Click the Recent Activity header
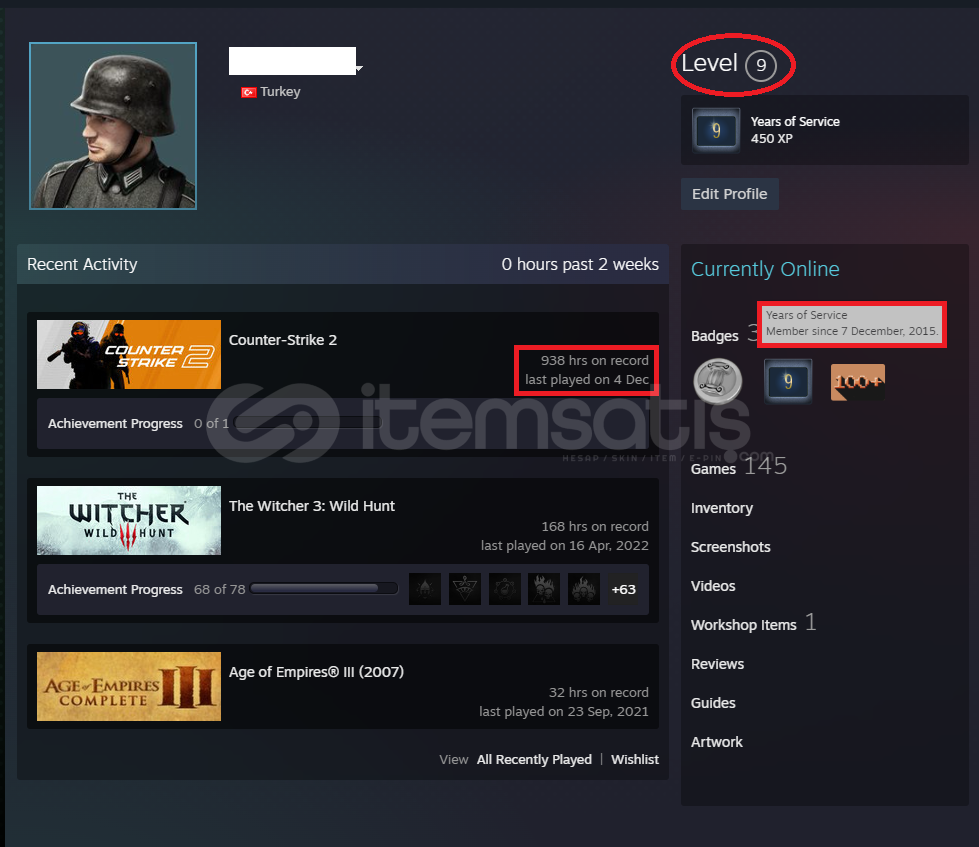Image resolution: width=979 pixels, height=847 pixels. coord(82,265)
